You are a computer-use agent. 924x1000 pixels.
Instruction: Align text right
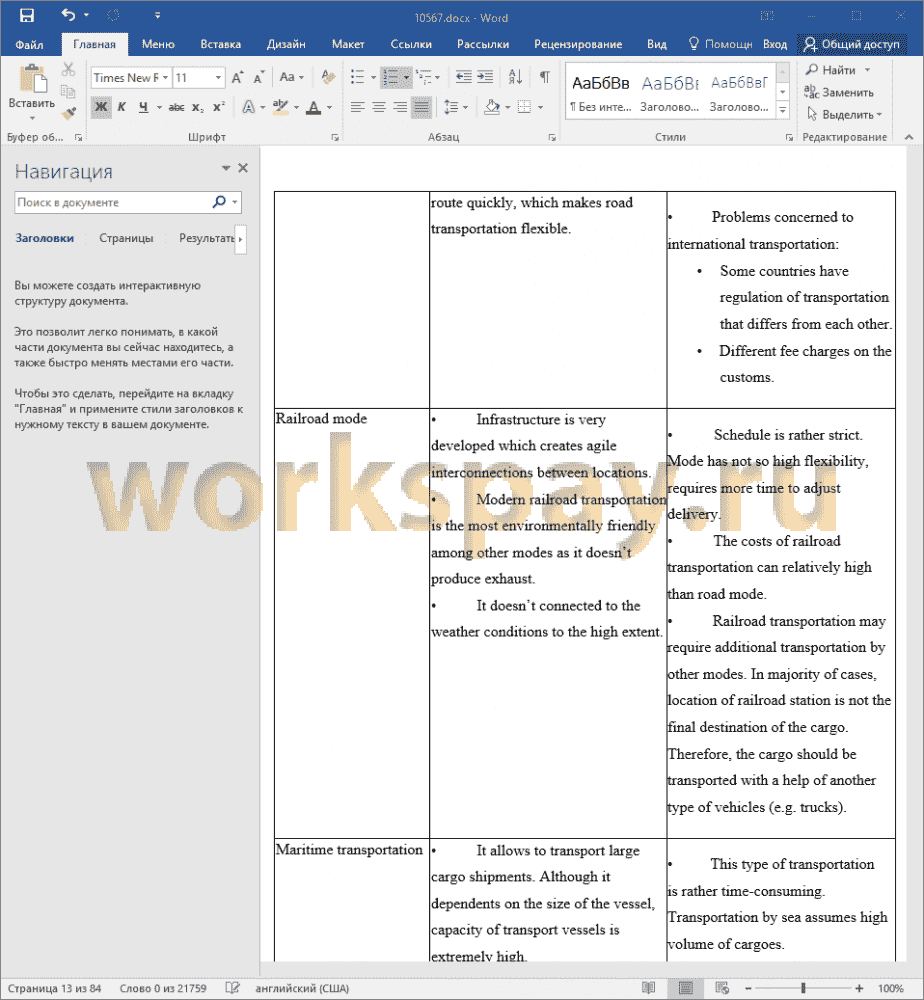tap(400, 107)
